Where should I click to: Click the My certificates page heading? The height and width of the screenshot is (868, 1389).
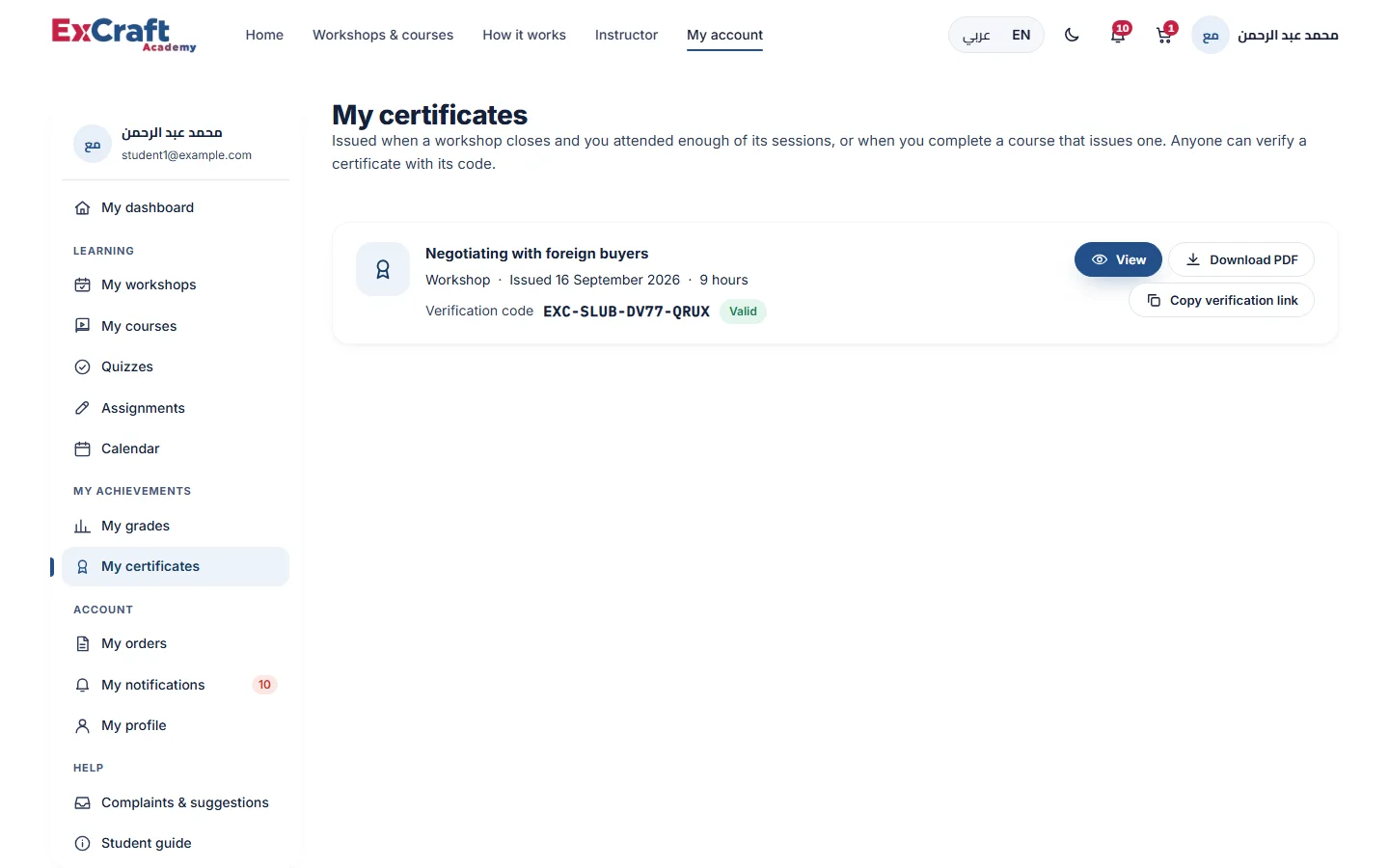[x=429, y=115]
